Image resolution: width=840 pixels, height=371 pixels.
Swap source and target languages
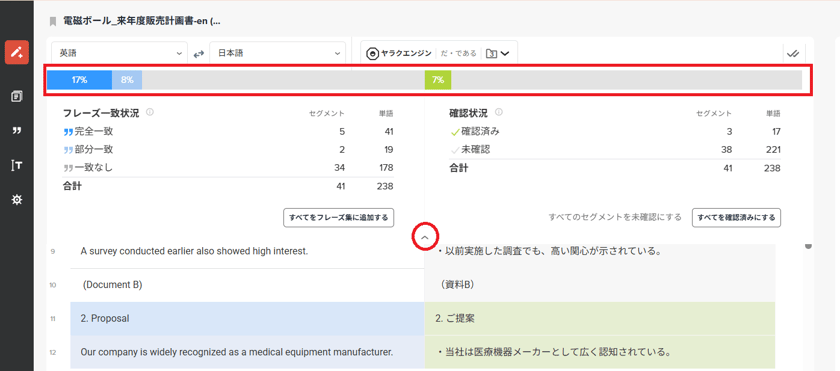199,54
